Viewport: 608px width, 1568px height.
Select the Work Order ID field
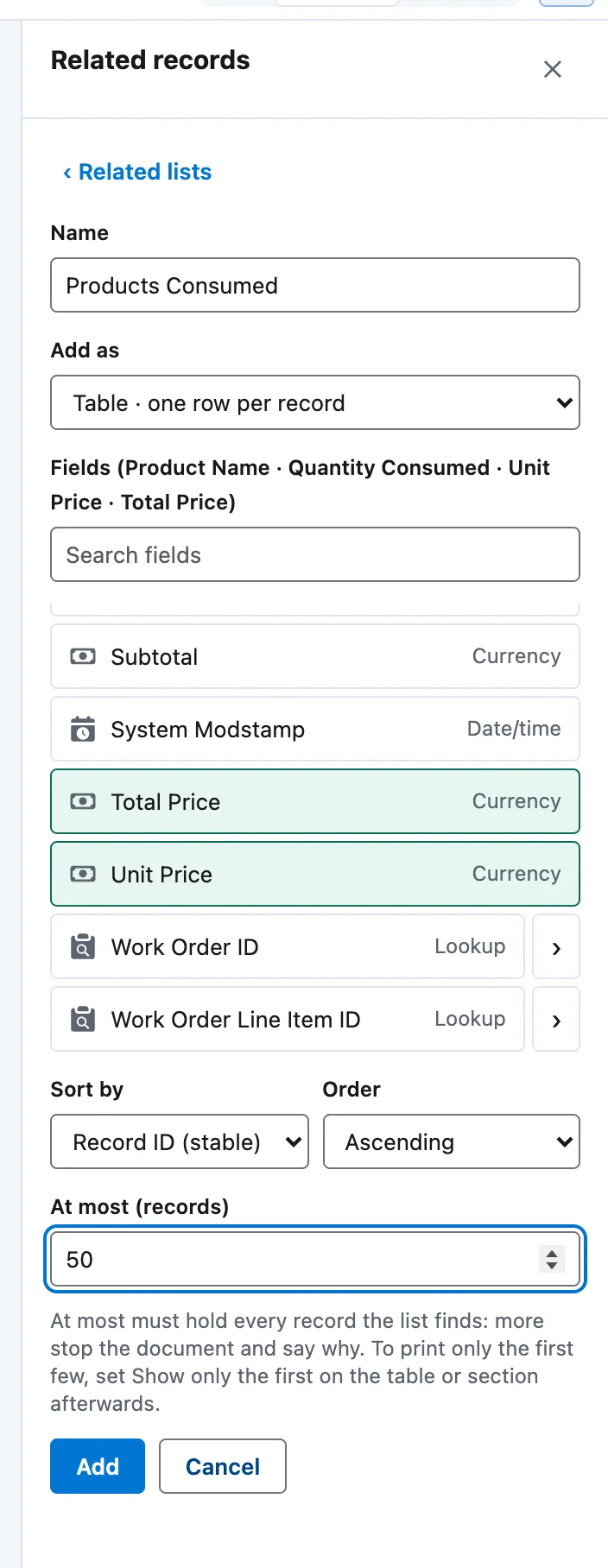(288, 946)
